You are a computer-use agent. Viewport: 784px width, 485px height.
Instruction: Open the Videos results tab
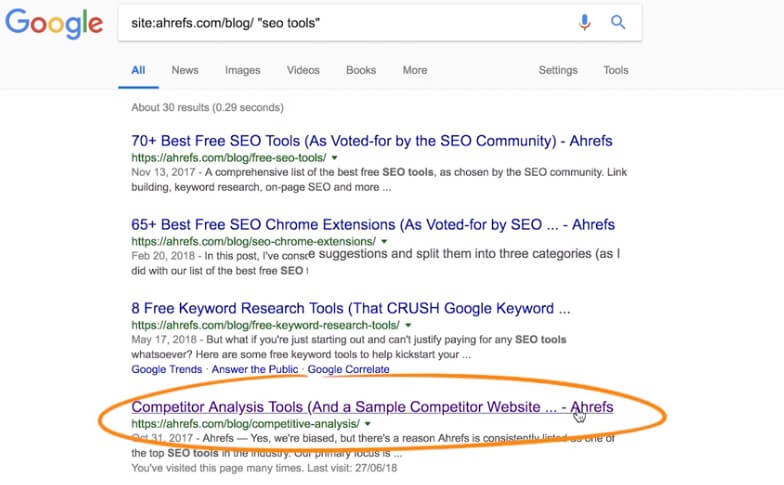303,70
